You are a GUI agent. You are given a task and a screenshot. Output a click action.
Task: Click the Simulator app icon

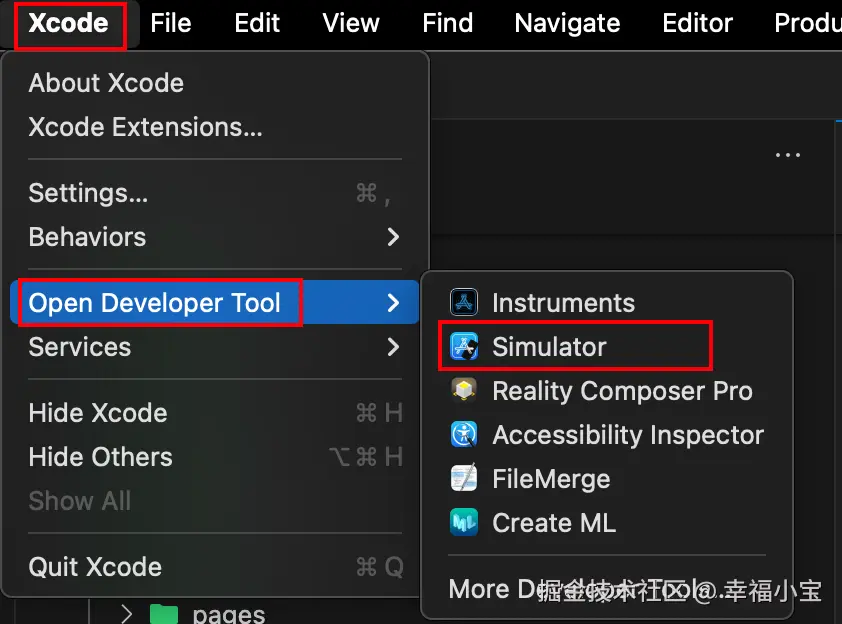click(465, 347)
